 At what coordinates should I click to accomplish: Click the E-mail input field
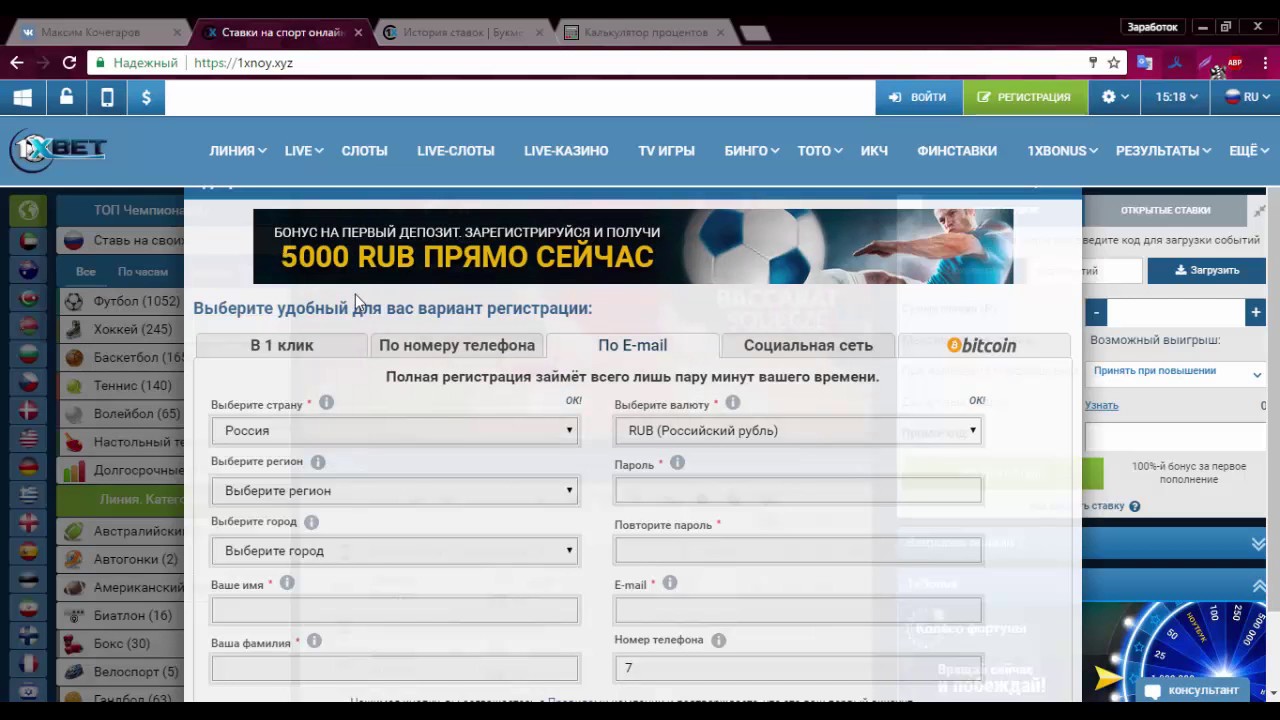click(798, 609)
